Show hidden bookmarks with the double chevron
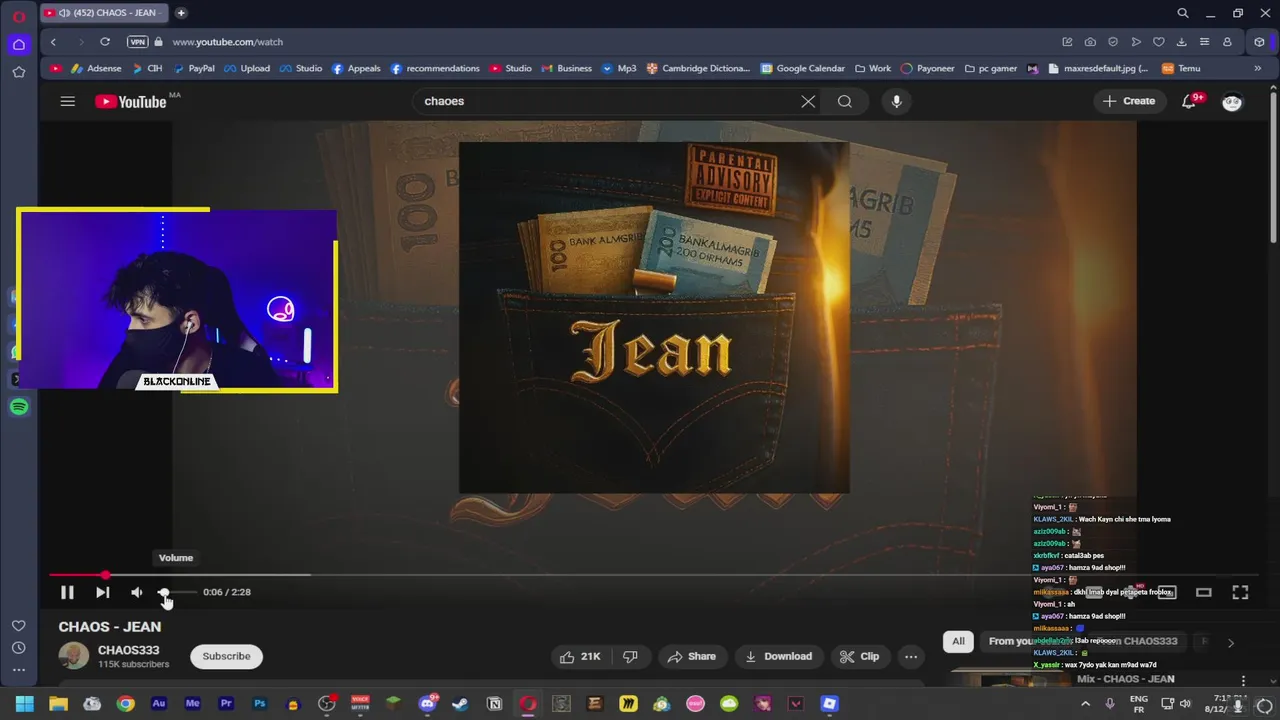 coord(1257,69)
